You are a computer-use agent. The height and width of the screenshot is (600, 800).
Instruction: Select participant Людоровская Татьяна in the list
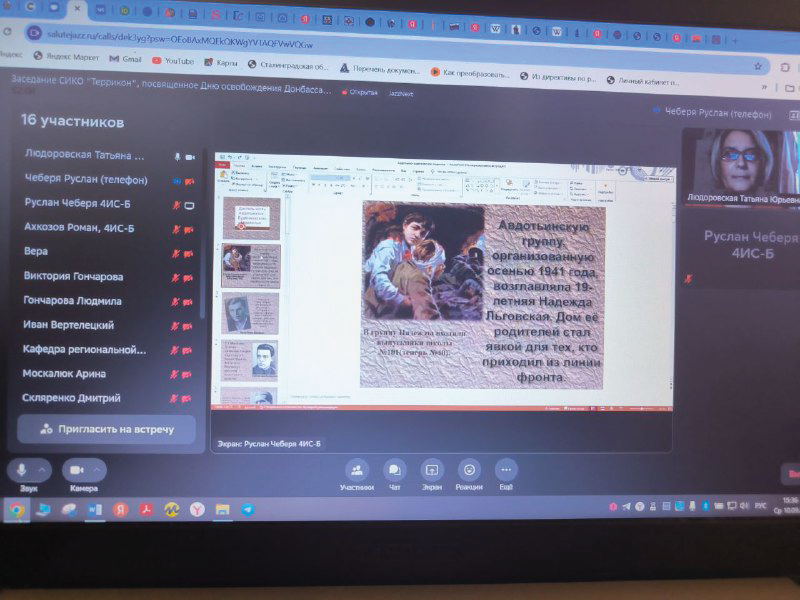tap(85, 155)
